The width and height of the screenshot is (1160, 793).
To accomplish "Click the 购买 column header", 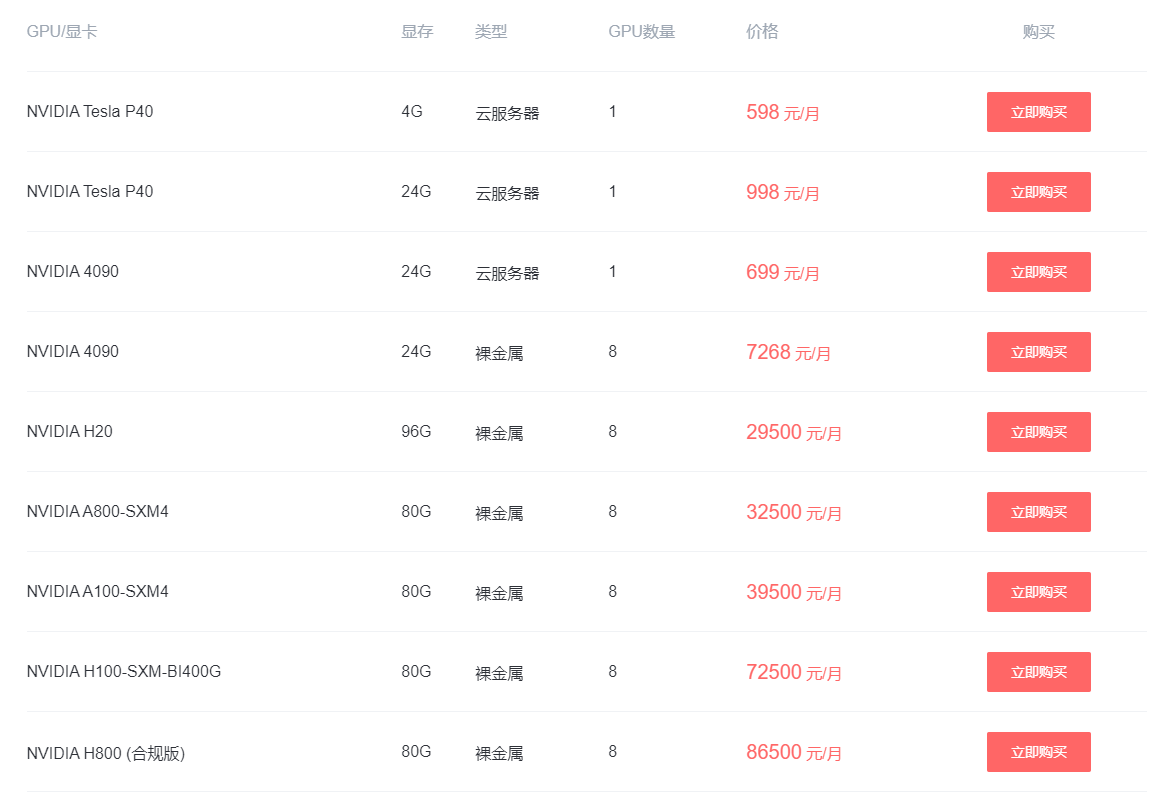I will (1038, 32).
